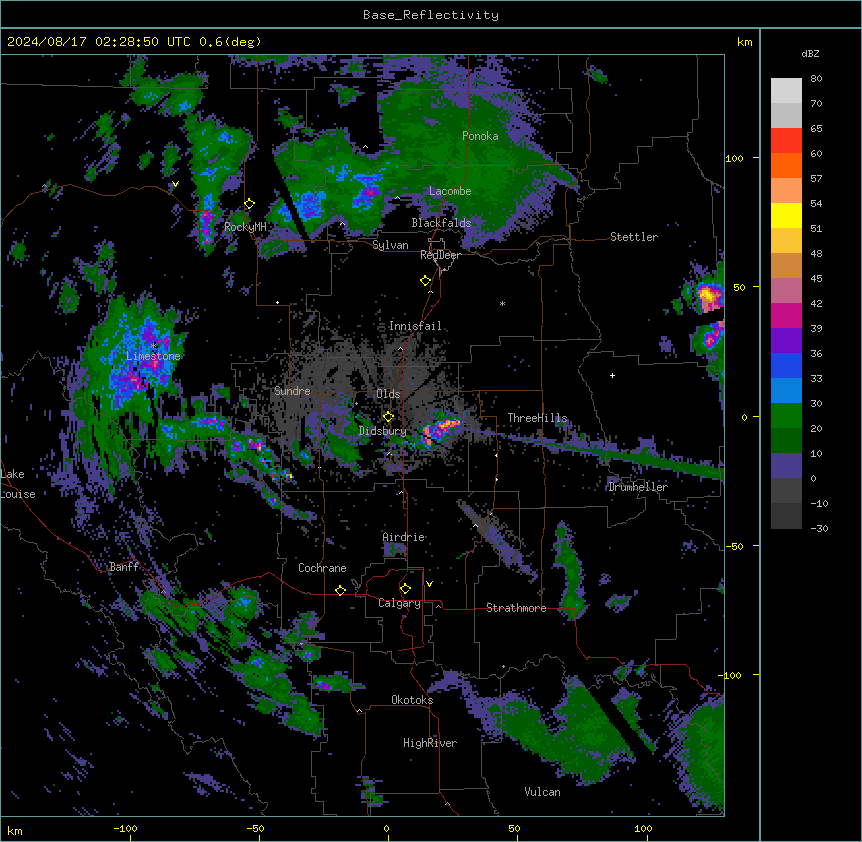Click the Blackfalds label
Image resolution: width=862 pixels, height=842 pixels.
tap(441, 223)
